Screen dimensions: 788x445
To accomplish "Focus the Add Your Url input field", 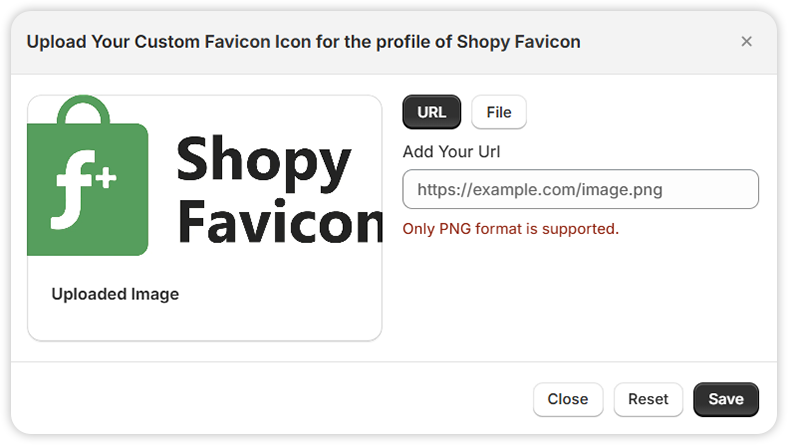I will (x=580, y=189).
